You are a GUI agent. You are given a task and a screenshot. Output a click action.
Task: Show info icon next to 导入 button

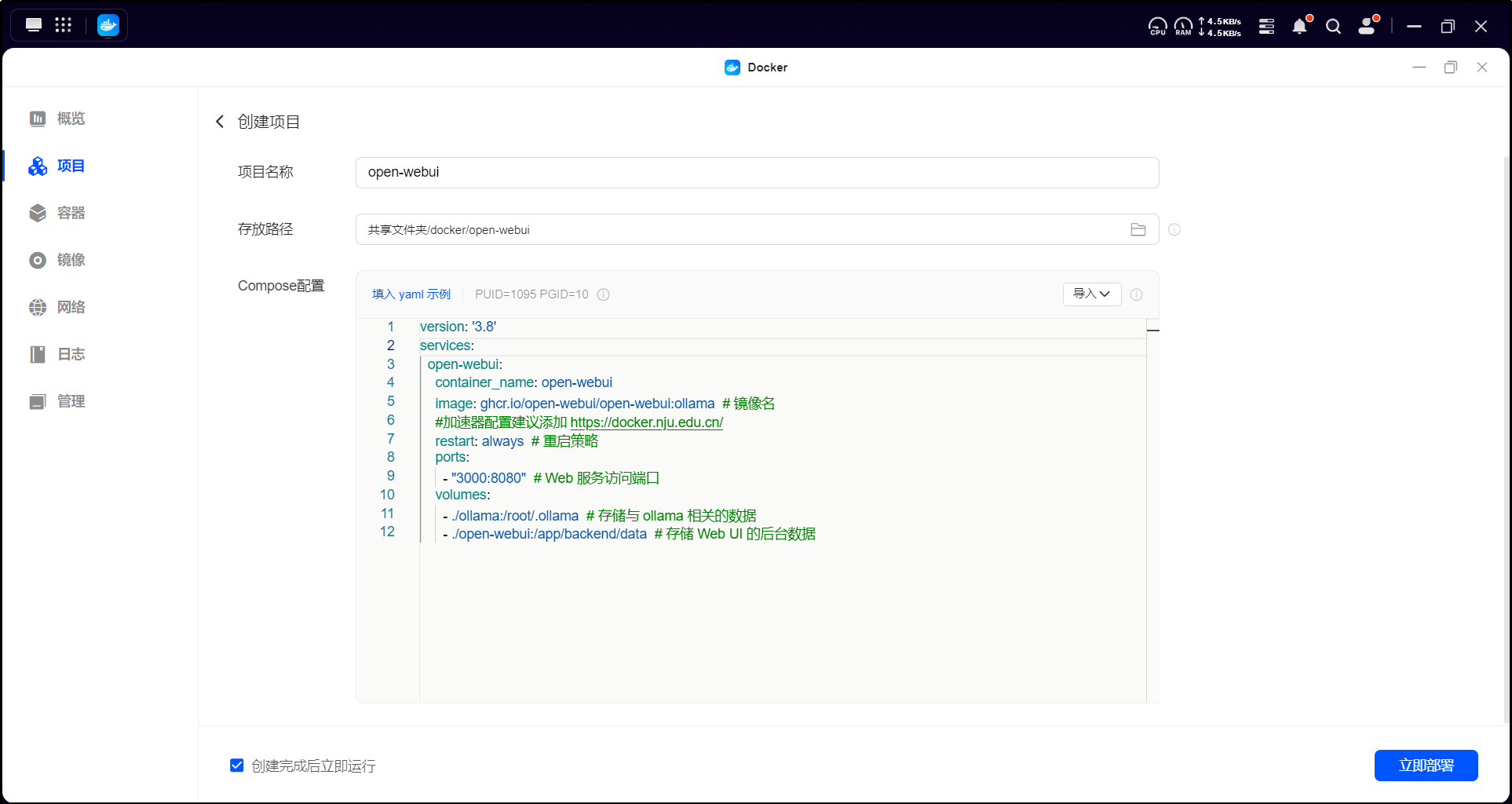coord(1136,294)
